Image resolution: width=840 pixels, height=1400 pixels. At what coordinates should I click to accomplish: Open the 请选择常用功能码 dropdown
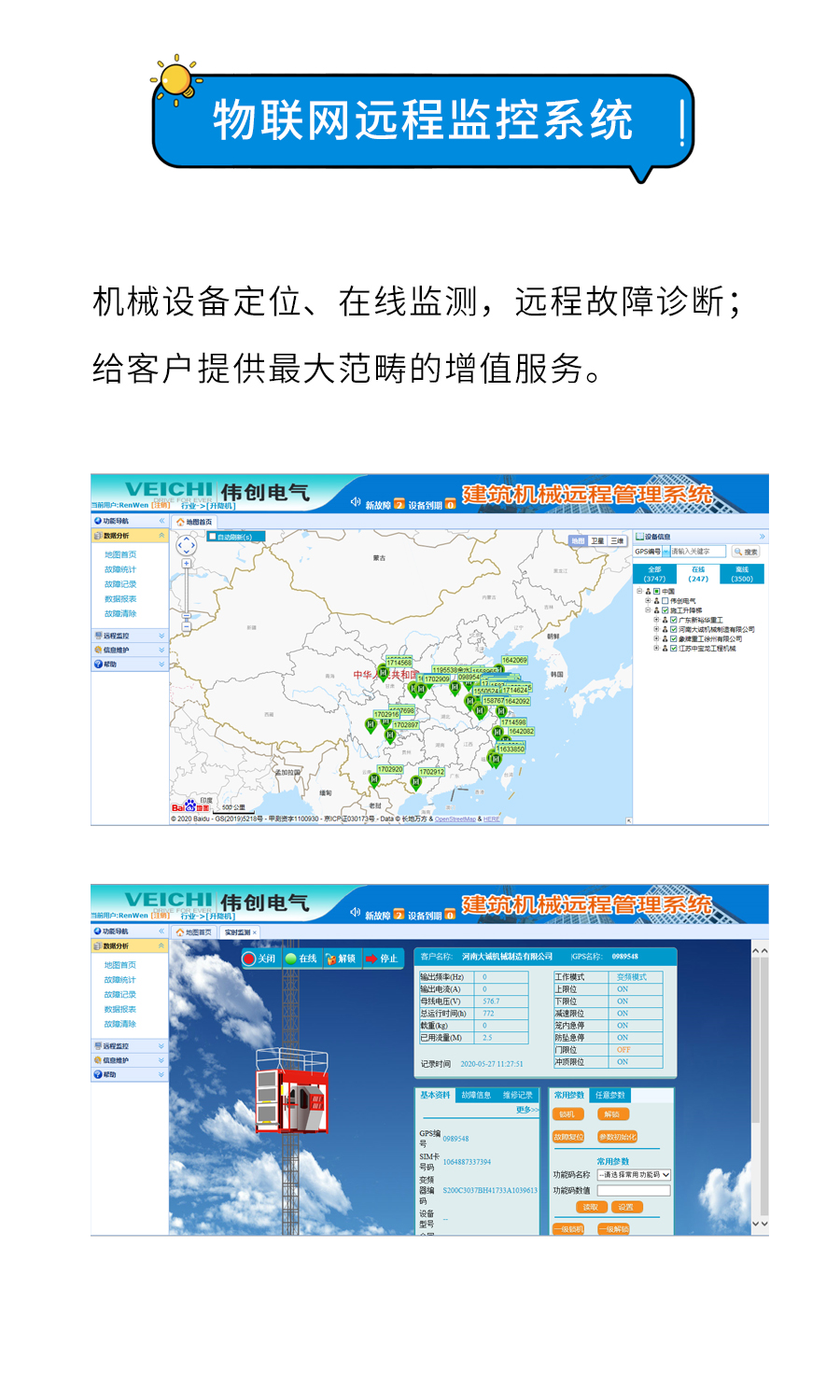[634, 1175]
